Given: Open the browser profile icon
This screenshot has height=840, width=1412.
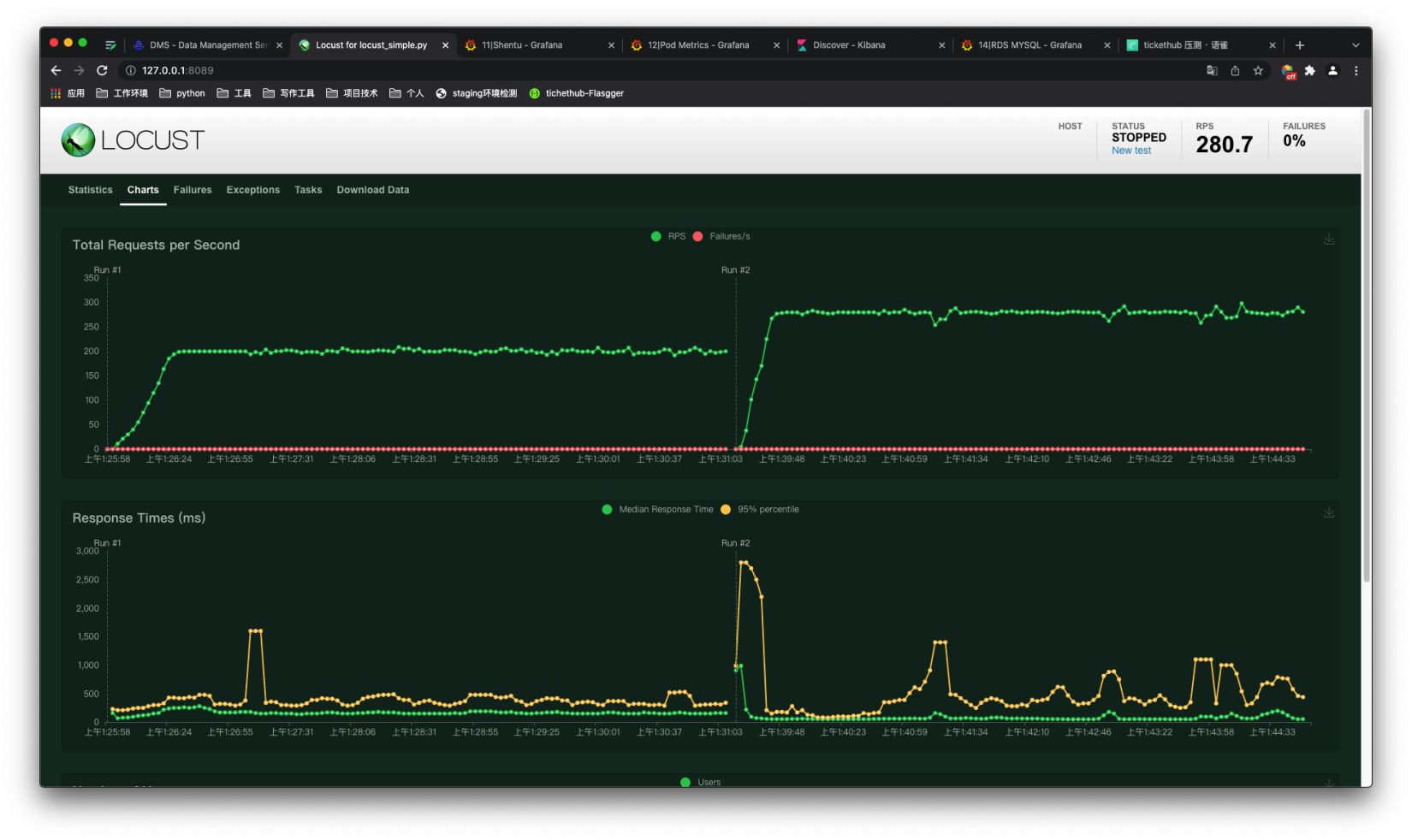Looking at the screenshot, I should 1332,70.
